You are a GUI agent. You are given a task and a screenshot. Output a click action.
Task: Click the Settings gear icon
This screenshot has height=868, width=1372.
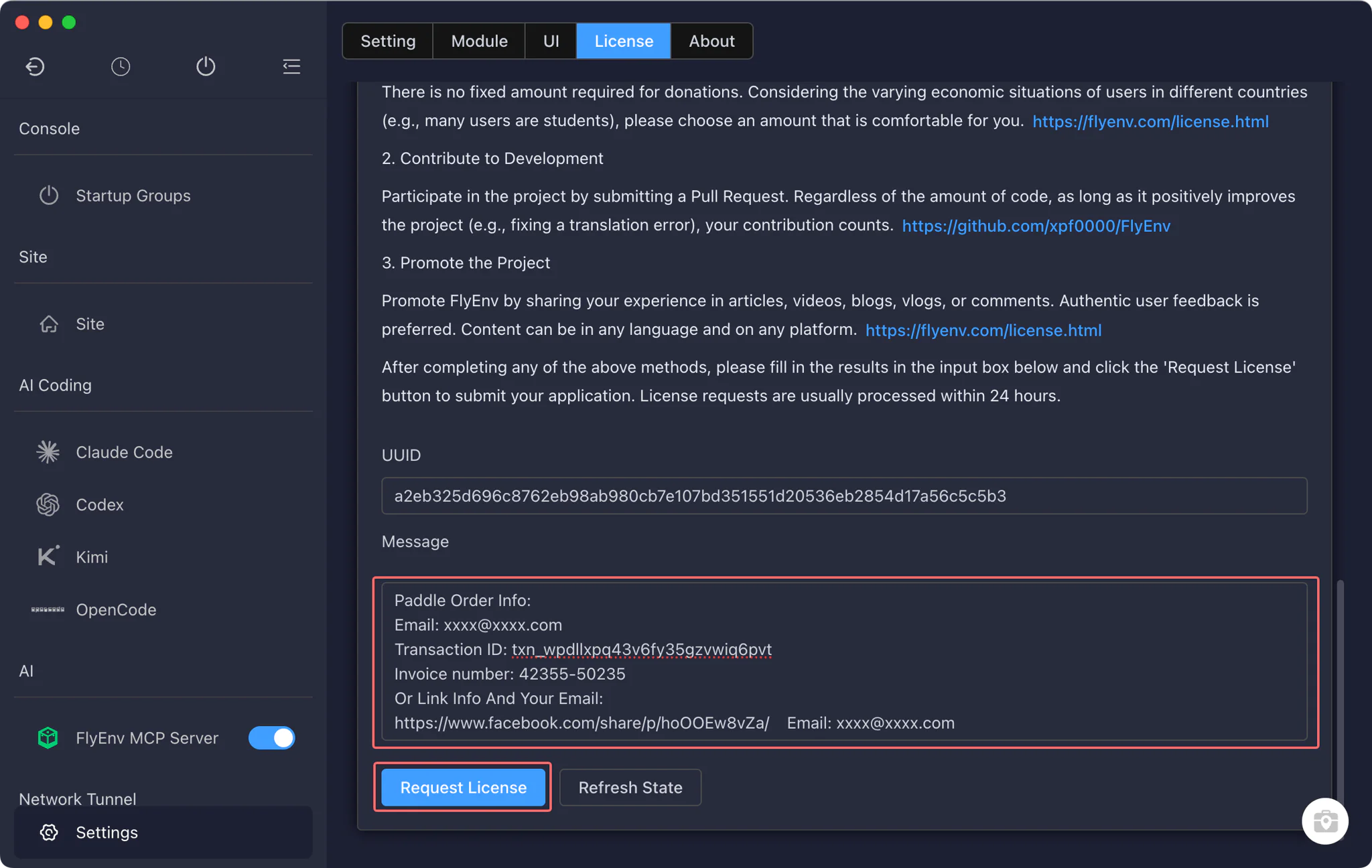point(48,833)
